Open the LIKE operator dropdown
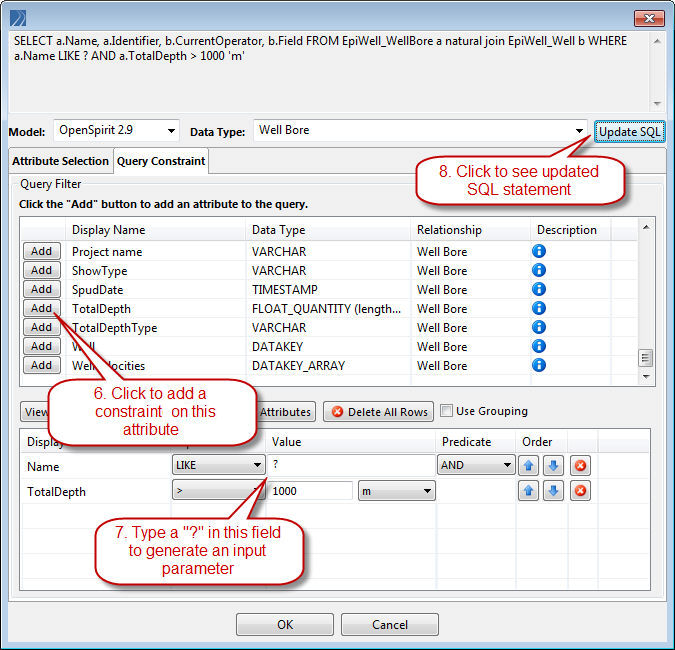The width and height of the screenshot is (675, 650). pyautogui.click(x=219, y=465)
